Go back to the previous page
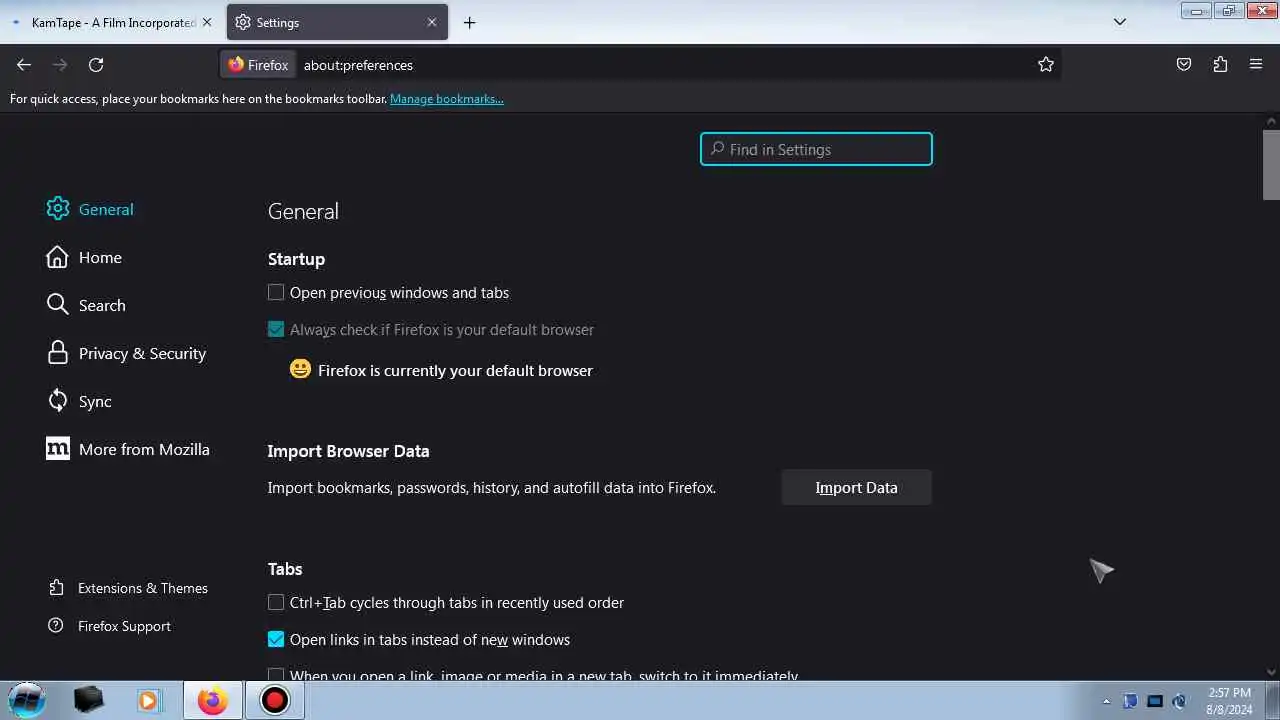This screenshot has height=720, width=1280. pyautogui.click(x=24, y=65)
